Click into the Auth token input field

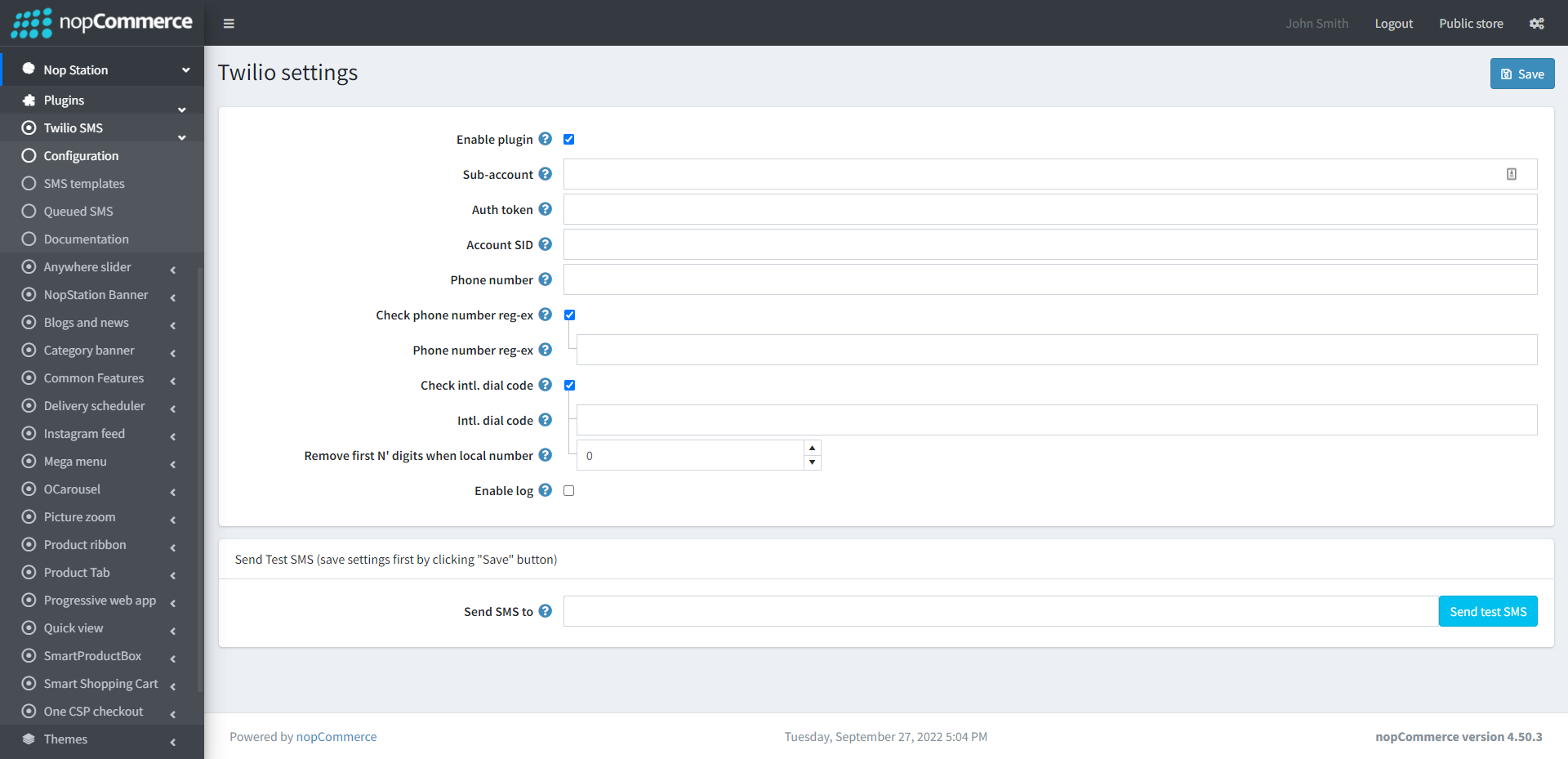pos(1050,209)
